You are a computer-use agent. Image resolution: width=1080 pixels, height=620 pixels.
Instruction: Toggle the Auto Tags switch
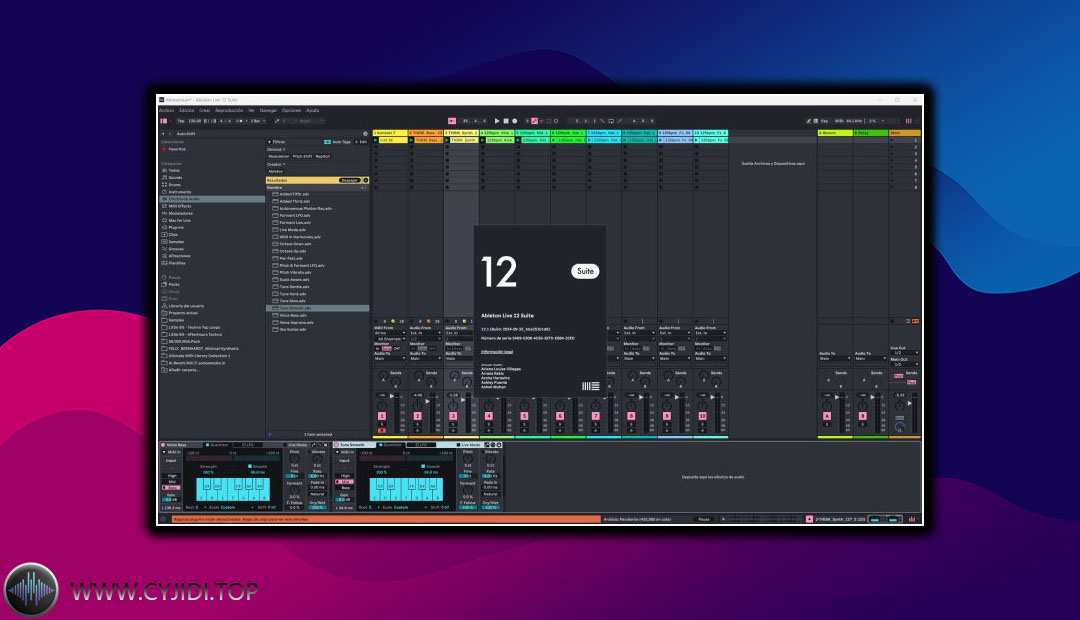[328, 142]
